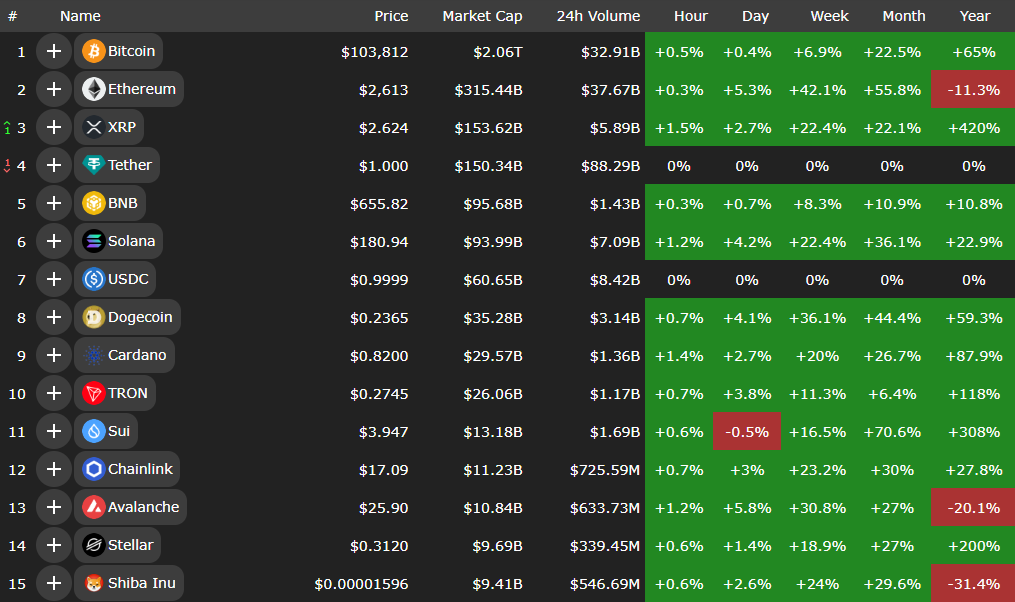Select Solana price $180.94

(x=379, y=242)
